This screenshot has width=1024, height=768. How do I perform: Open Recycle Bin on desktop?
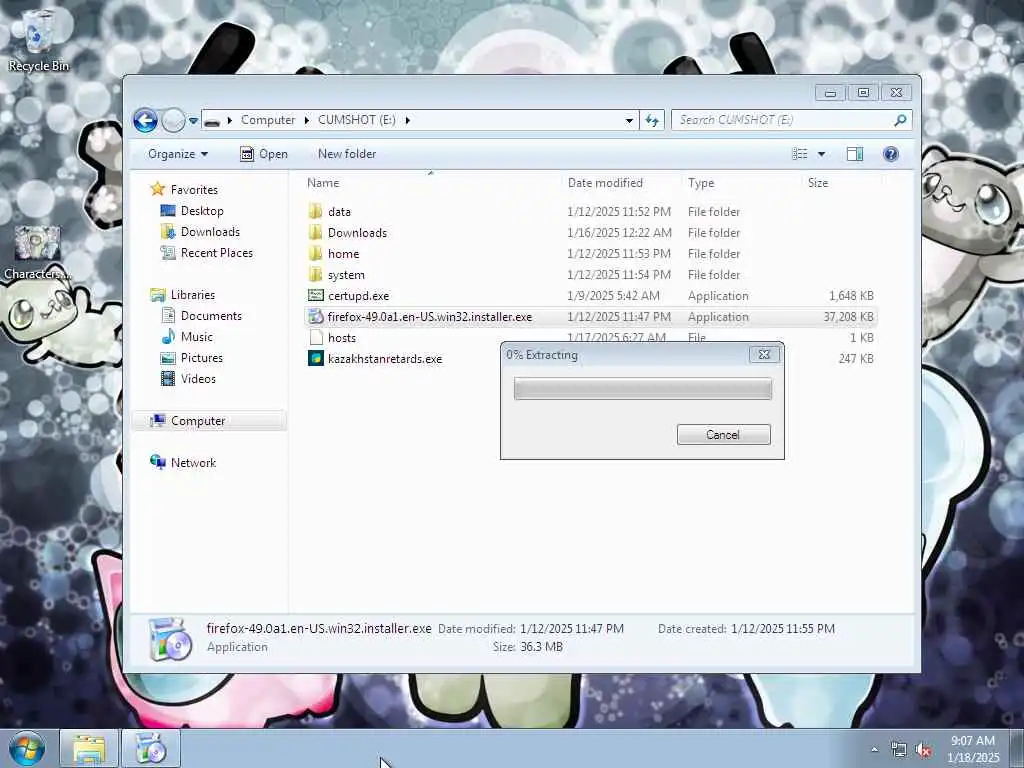tap(38, 40)
